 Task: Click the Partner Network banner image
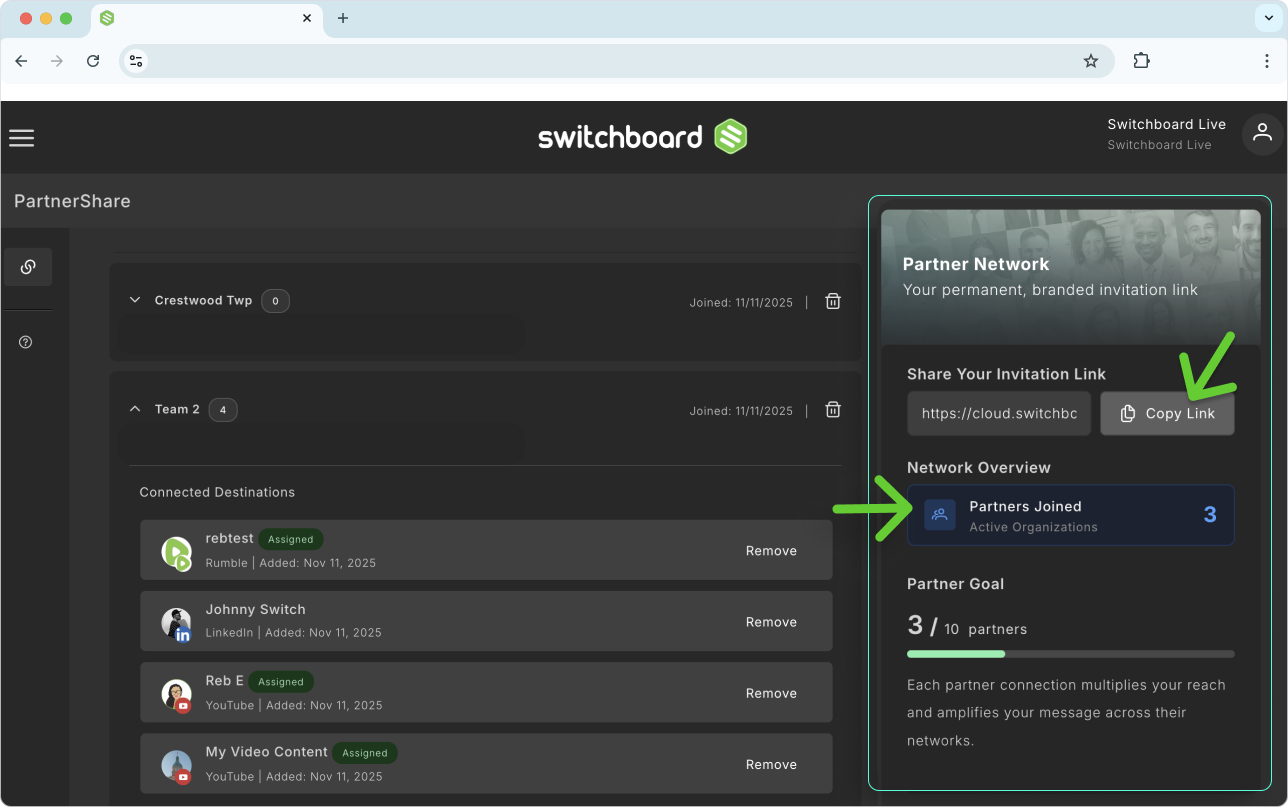pos(1070,277)
